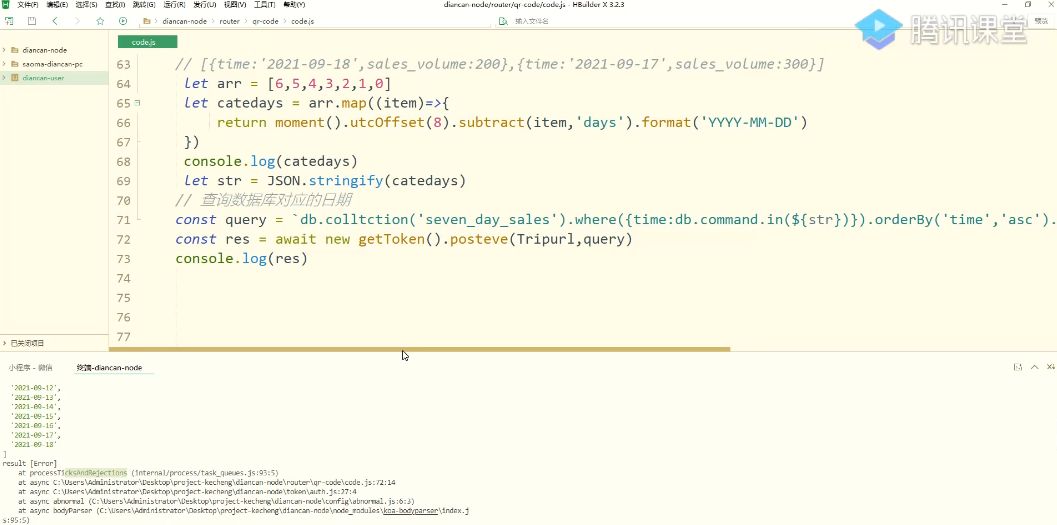Collapse the code fold at line 65
Viewport: 1057px width, 525px height.
pos(138,103)
